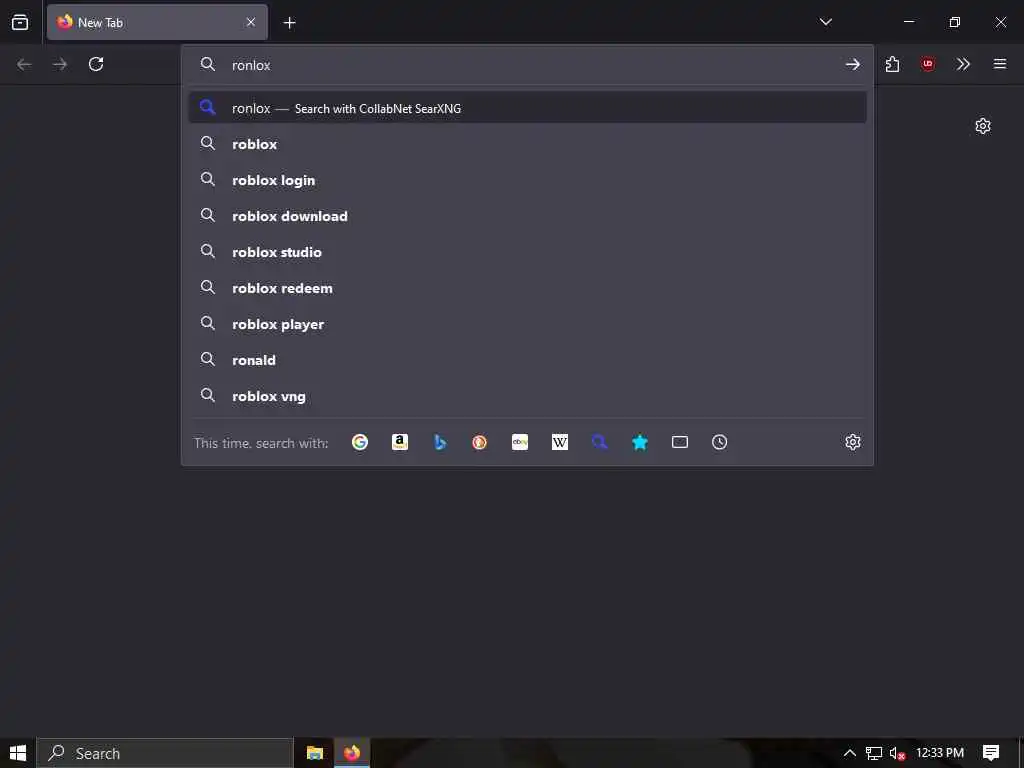Open search settings gear in suggestion panel
This screenshot has height=768, width=1024.
[853, 442]
